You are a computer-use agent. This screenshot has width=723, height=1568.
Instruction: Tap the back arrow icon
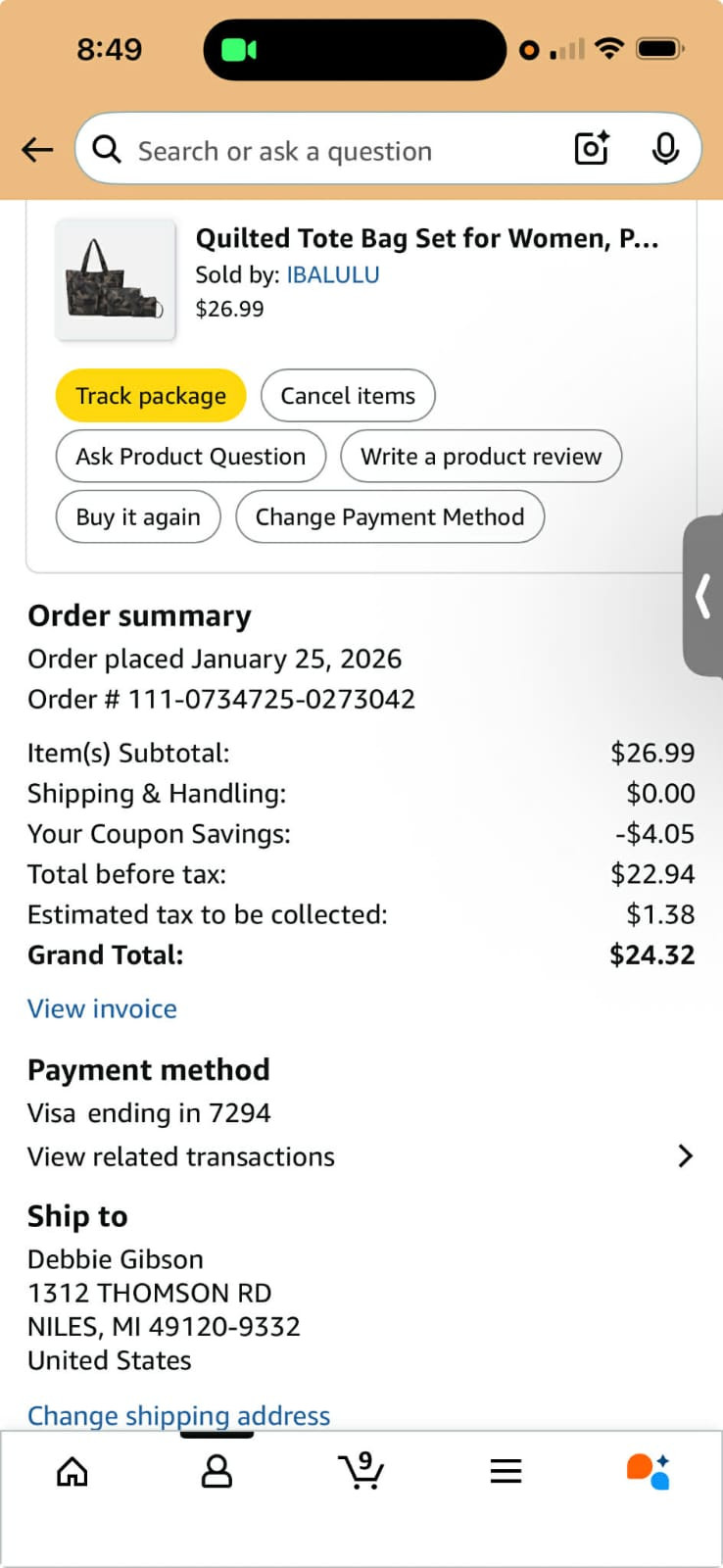coord(37,150)
